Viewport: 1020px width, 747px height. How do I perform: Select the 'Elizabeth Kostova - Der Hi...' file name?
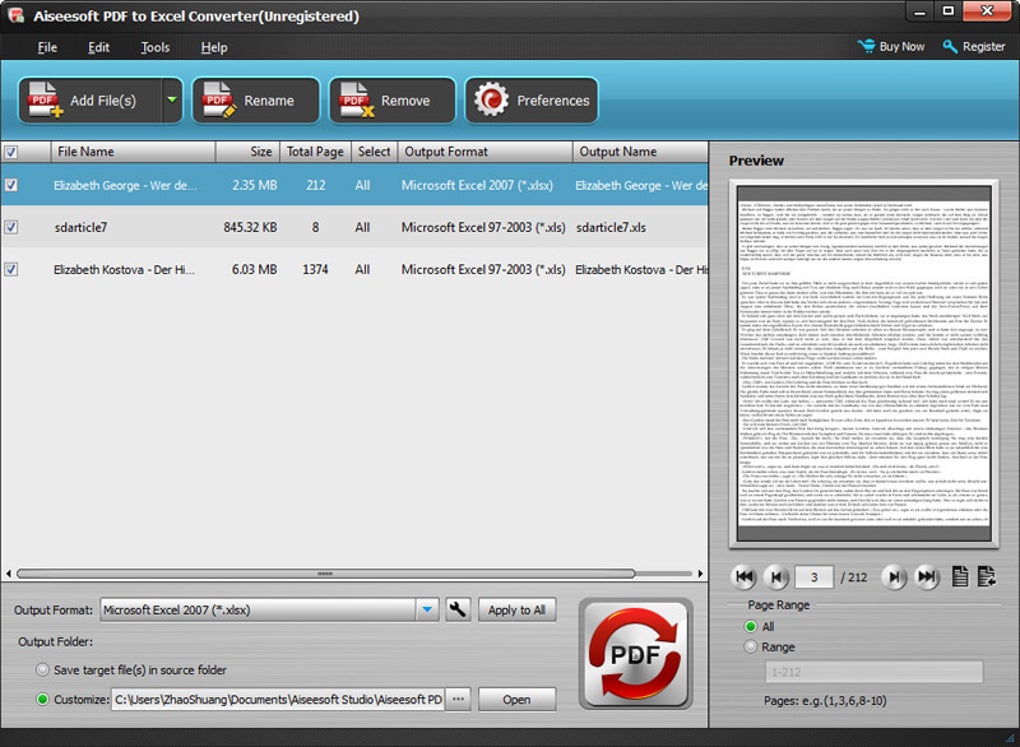coord(124,269)
